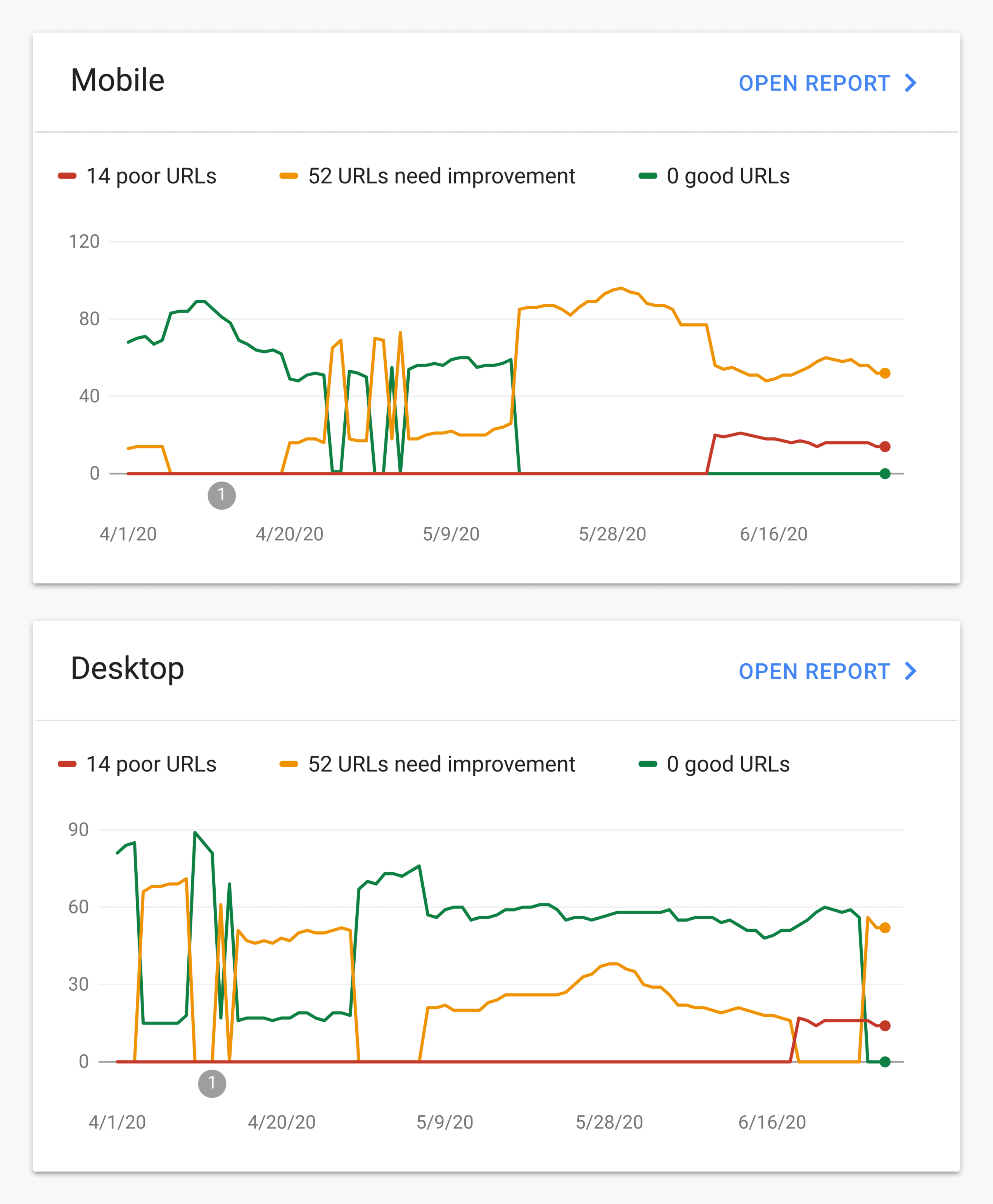
Task: Switch to the Desktop report section
Action: click(x=128, y=668)
